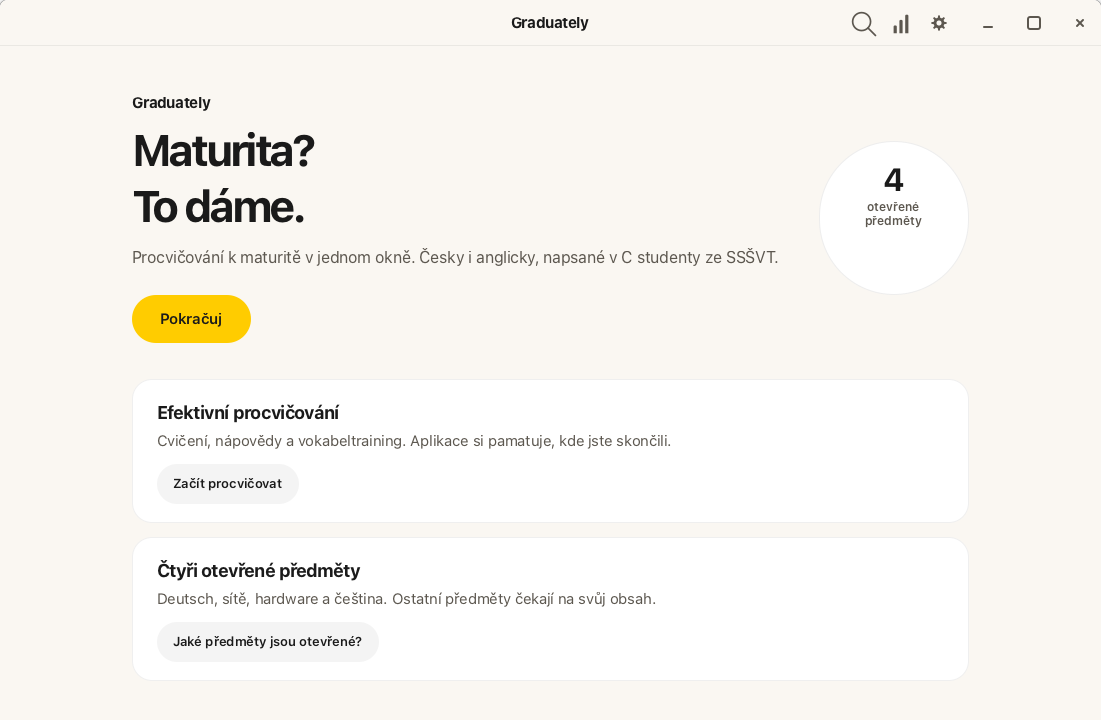Click the Maturita? headline text
The width and height of the screenshot is (1101, 720).
(x=223, y=150)
